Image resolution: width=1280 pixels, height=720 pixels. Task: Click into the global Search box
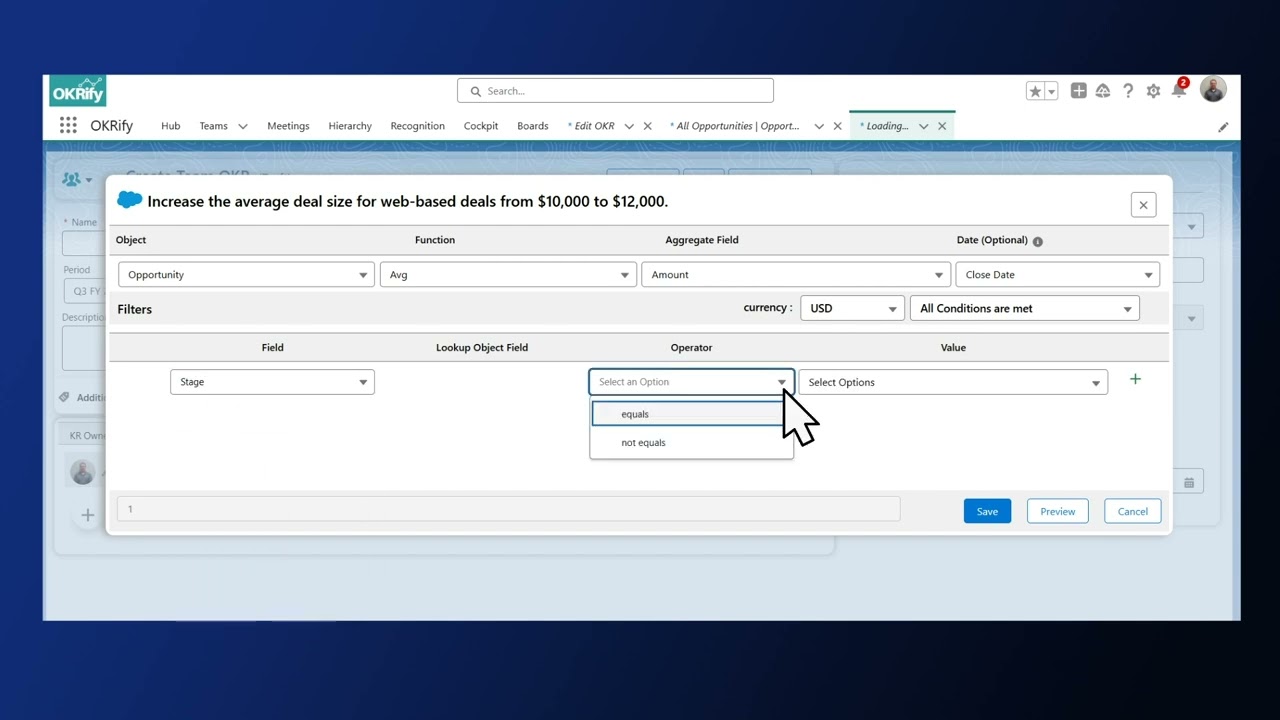pyautogui.click(x=615, y=91)
